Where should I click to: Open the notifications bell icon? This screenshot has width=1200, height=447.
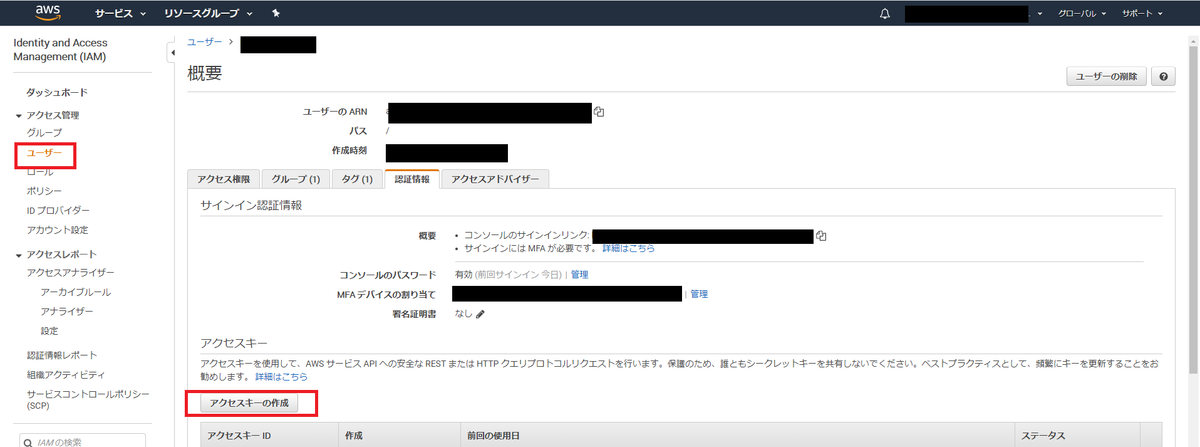884,14
